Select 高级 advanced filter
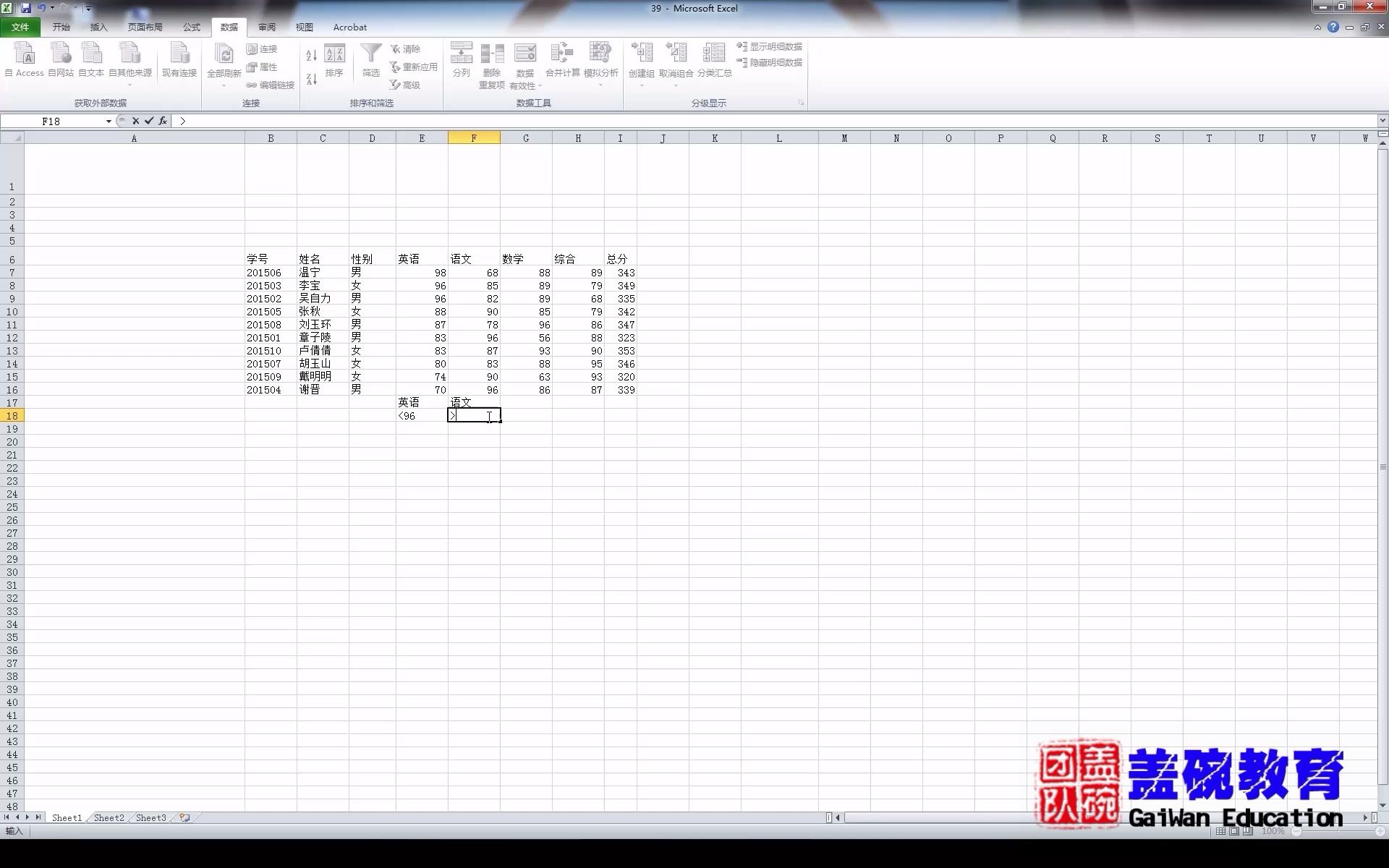This screenshot has width=1389, height=868. click(x=412, y=85)
